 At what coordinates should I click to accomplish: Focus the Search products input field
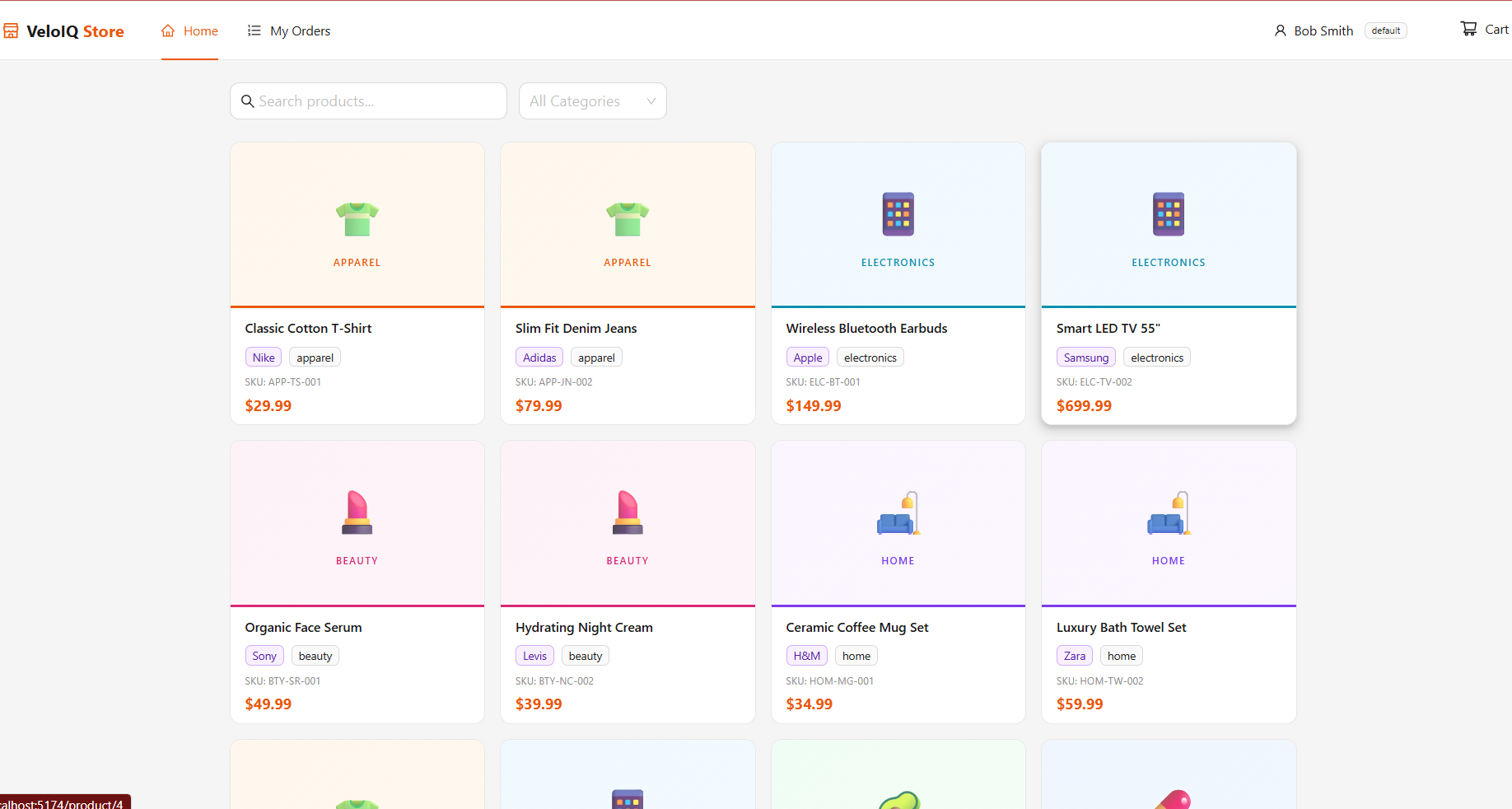368,101
